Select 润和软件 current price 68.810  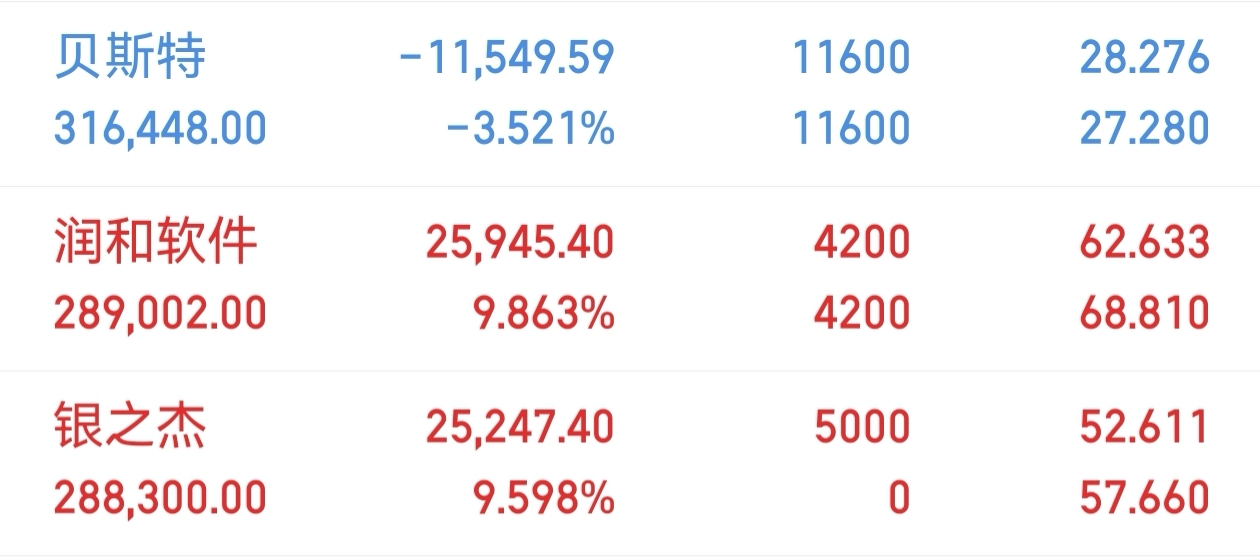(1144, 313)
